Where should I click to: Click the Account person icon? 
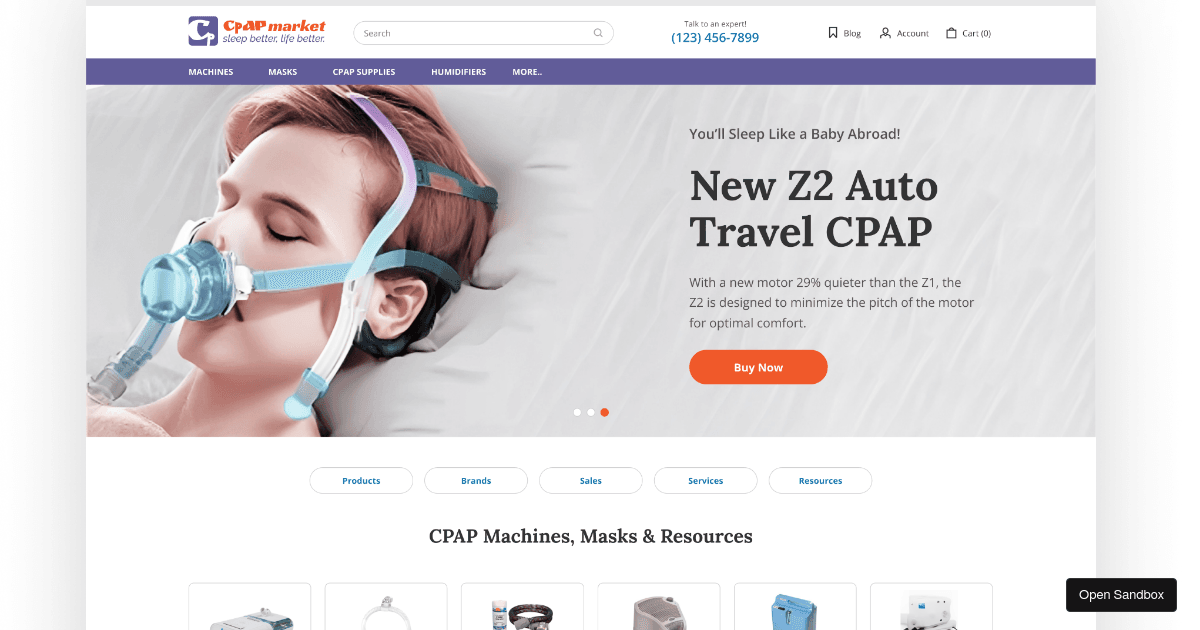pyautogui.click(x=885, y=33)
